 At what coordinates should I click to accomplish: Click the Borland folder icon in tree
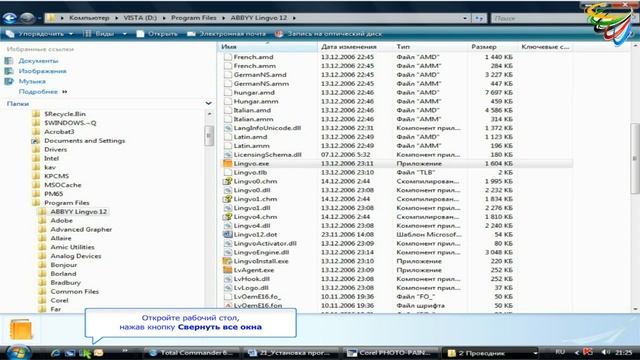pyautogui.click(x=42, y=274)
